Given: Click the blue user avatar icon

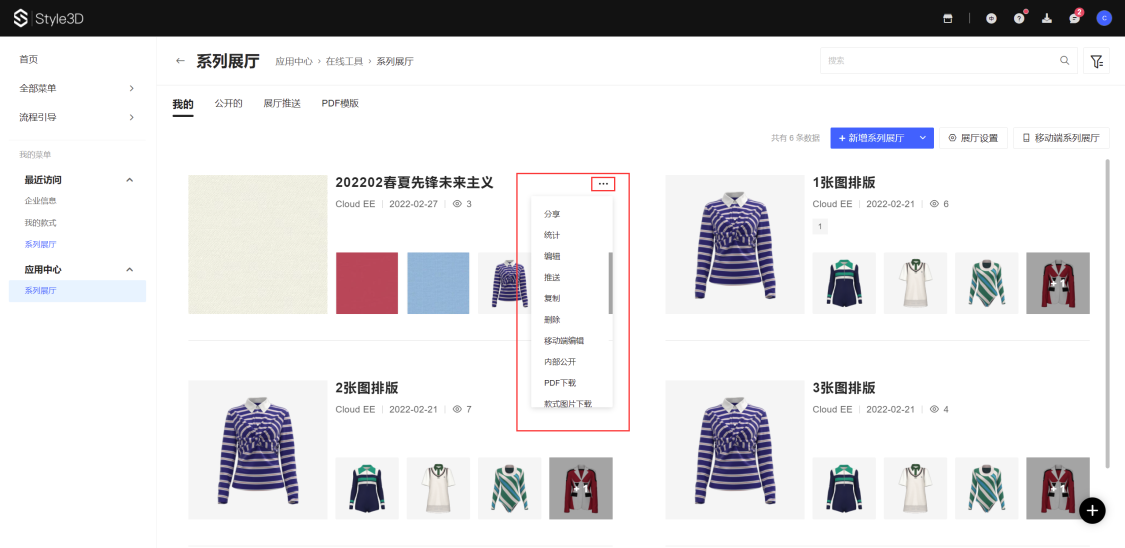Looking at the screenshot, I should pyautogui.click(x=1104, y=18).
